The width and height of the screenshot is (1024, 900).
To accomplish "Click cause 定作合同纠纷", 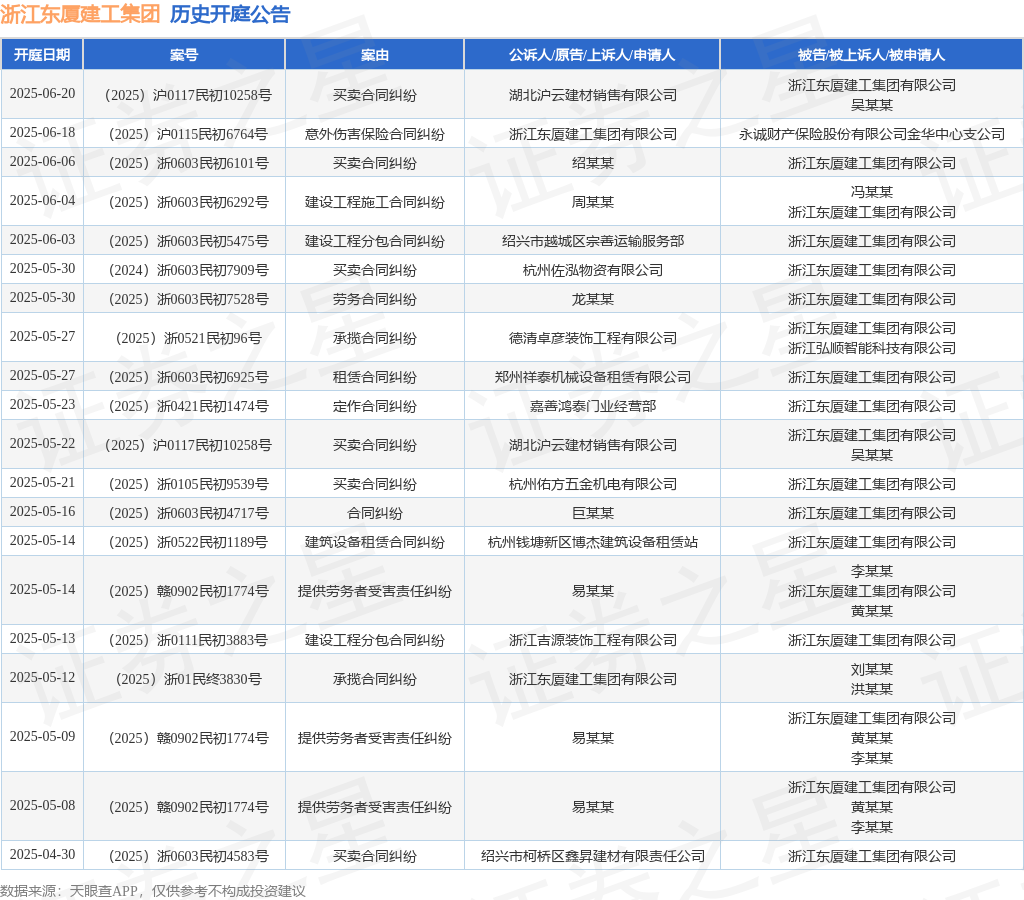I will click(374, 406).
